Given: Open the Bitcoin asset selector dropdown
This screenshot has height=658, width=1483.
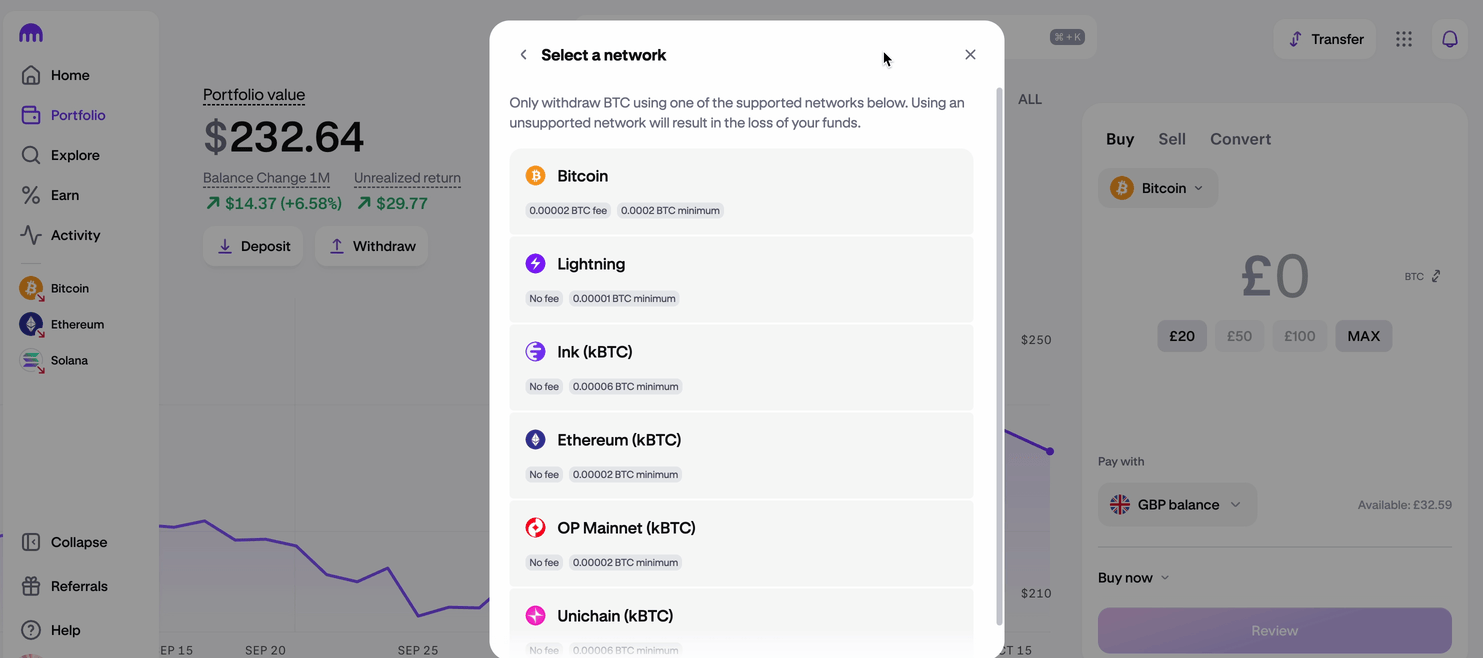Looking at the screenshot, I should pos(1157,187).
